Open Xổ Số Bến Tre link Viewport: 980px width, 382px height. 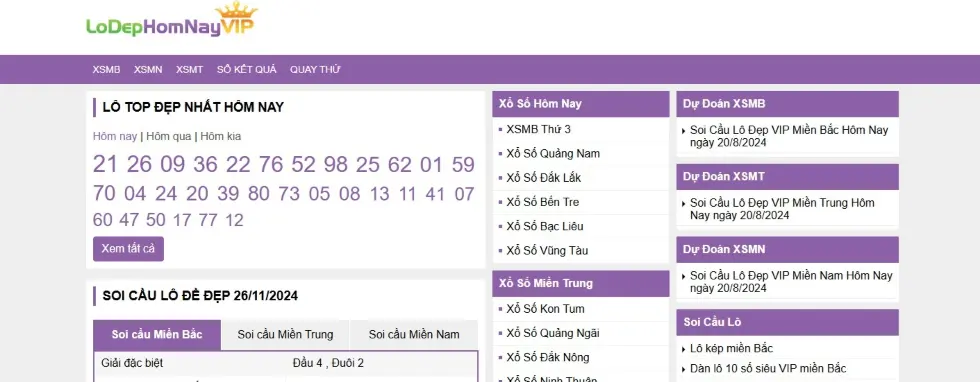542,202
